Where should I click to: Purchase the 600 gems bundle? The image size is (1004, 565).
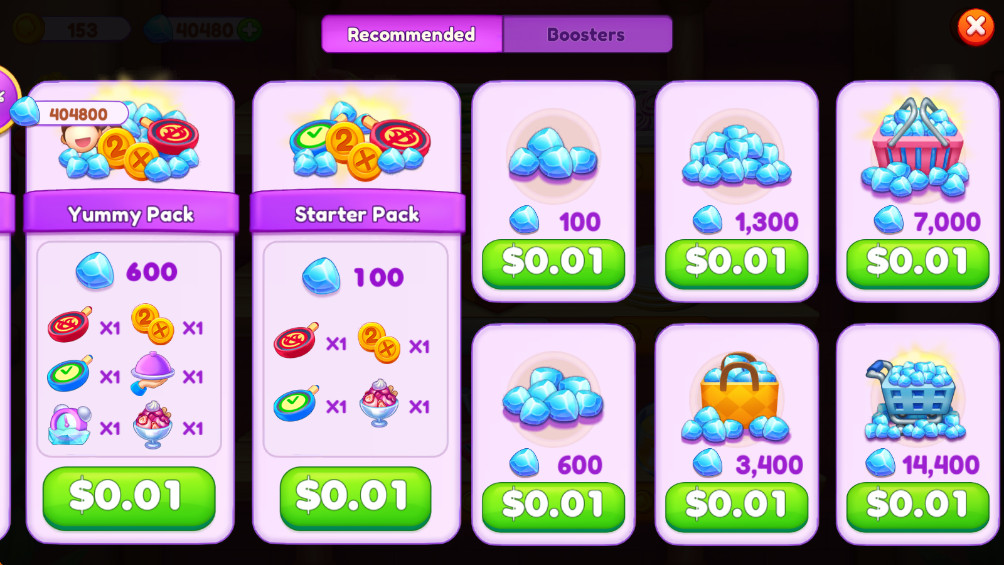tap(553, 506)
